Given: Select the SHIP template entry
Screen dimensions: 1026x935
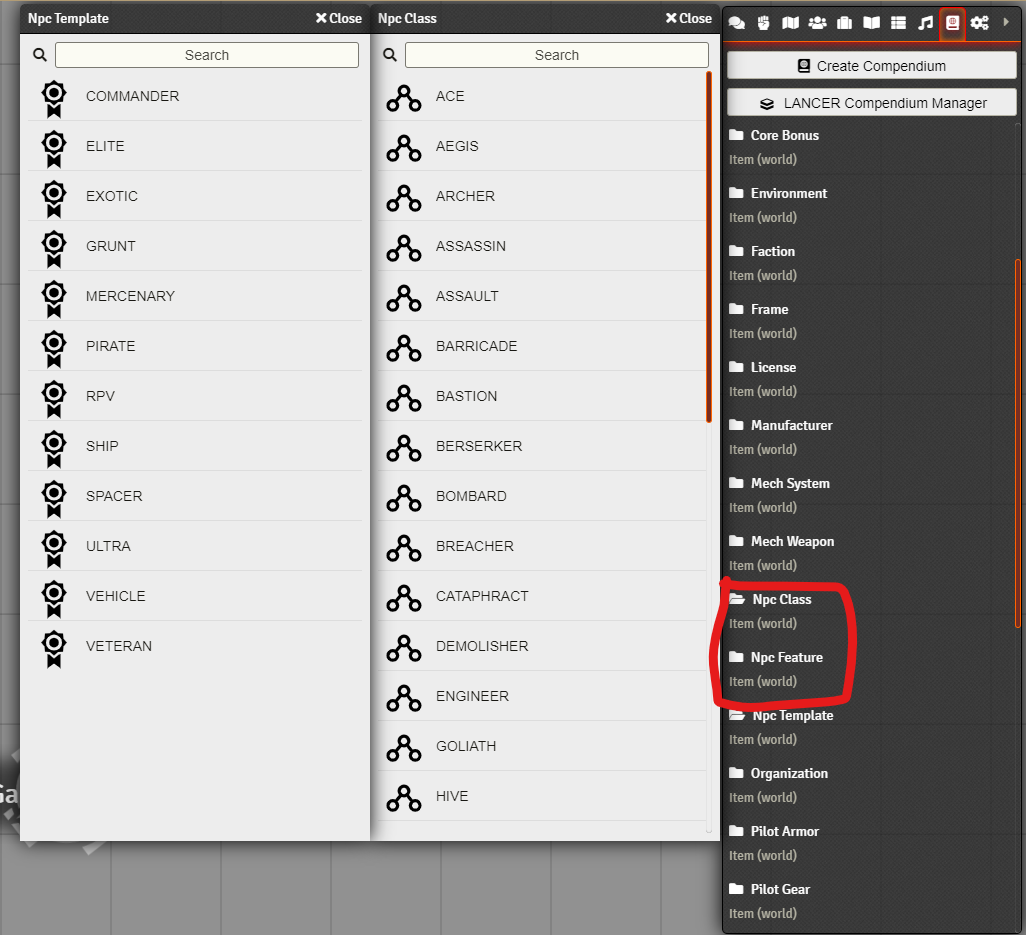Looking at the screenshot, I should coord(195,446).
